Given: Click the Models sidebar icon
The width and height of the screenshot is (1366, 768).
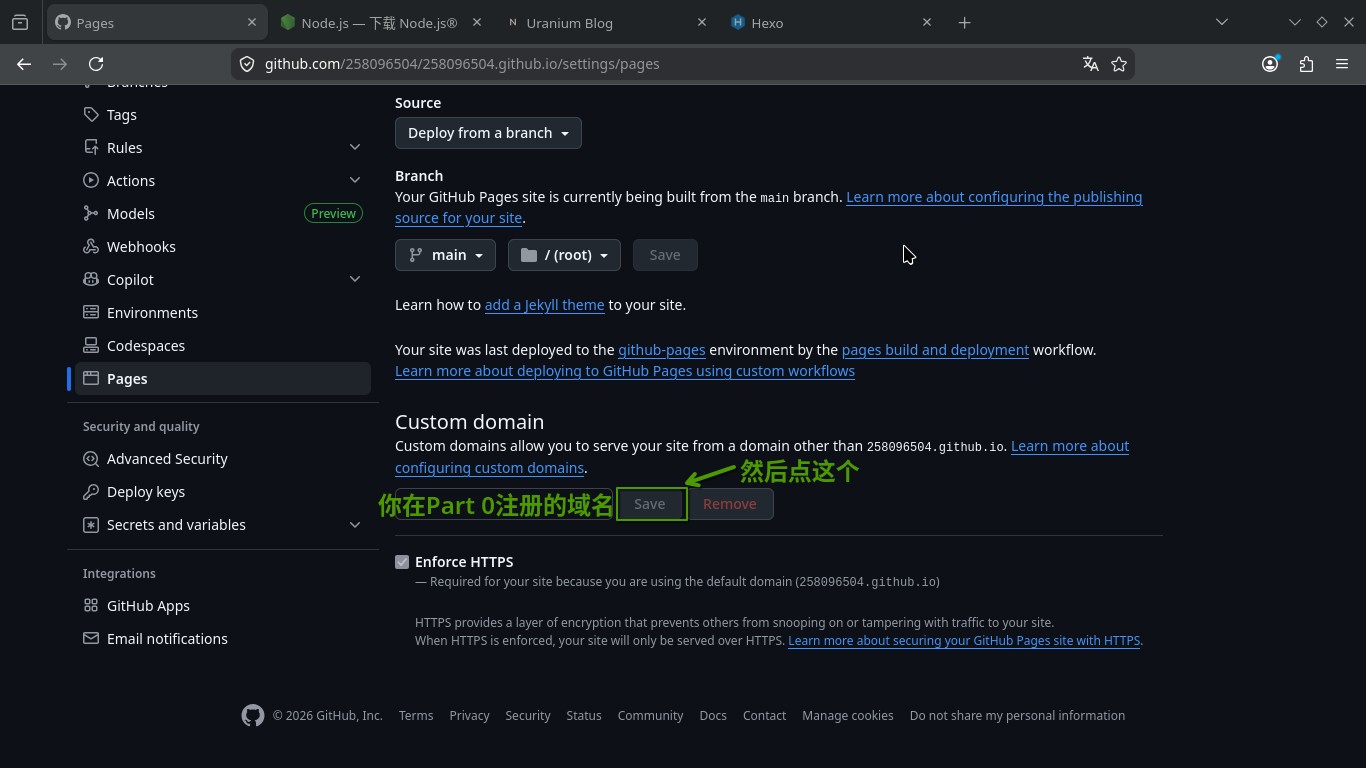Looking at the screenshot, I should point(91,214).
